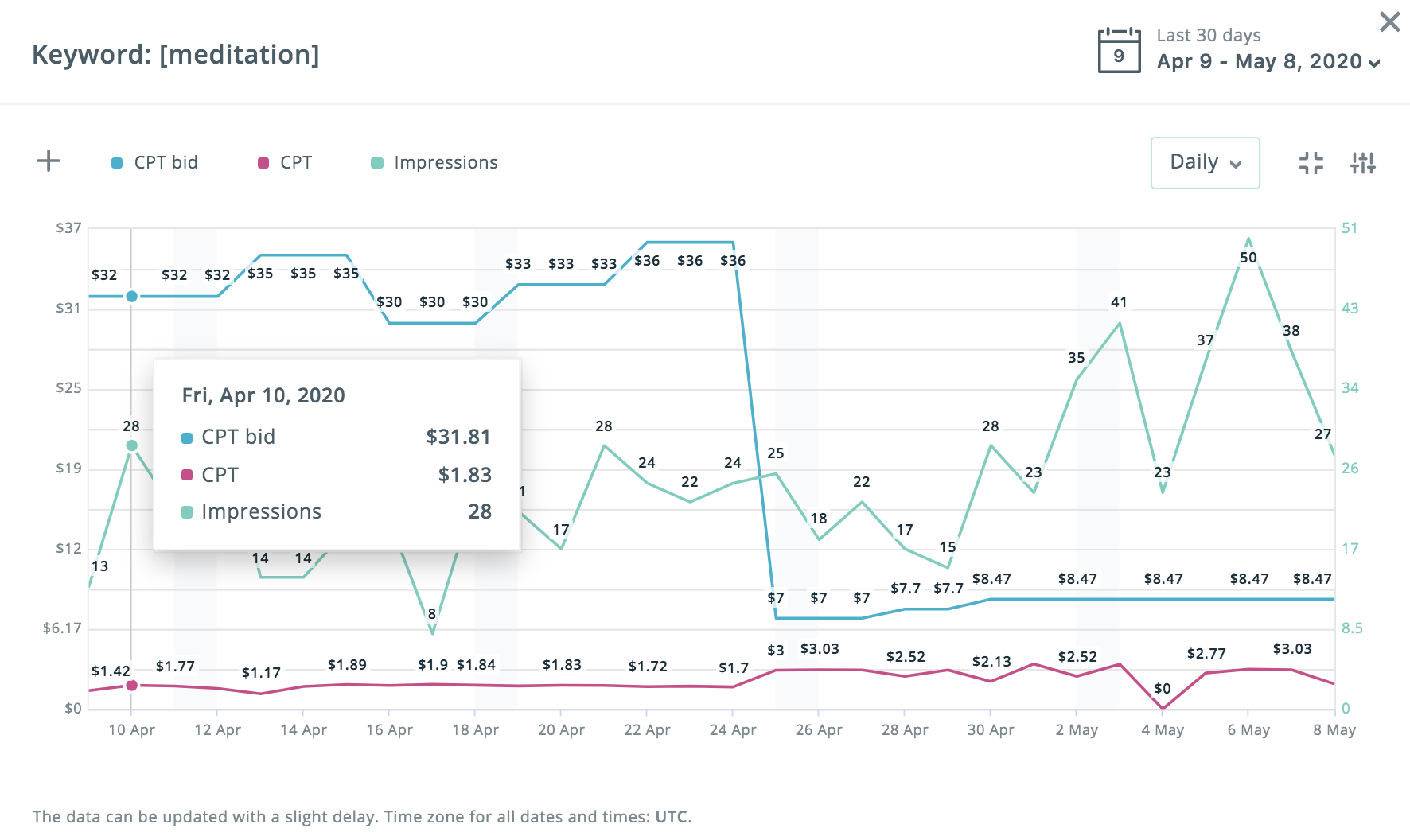Click the blue CPT bid legend marker
Viewport: 1410px width, 840px height.
pyautogui.click(x=115, y=161)
